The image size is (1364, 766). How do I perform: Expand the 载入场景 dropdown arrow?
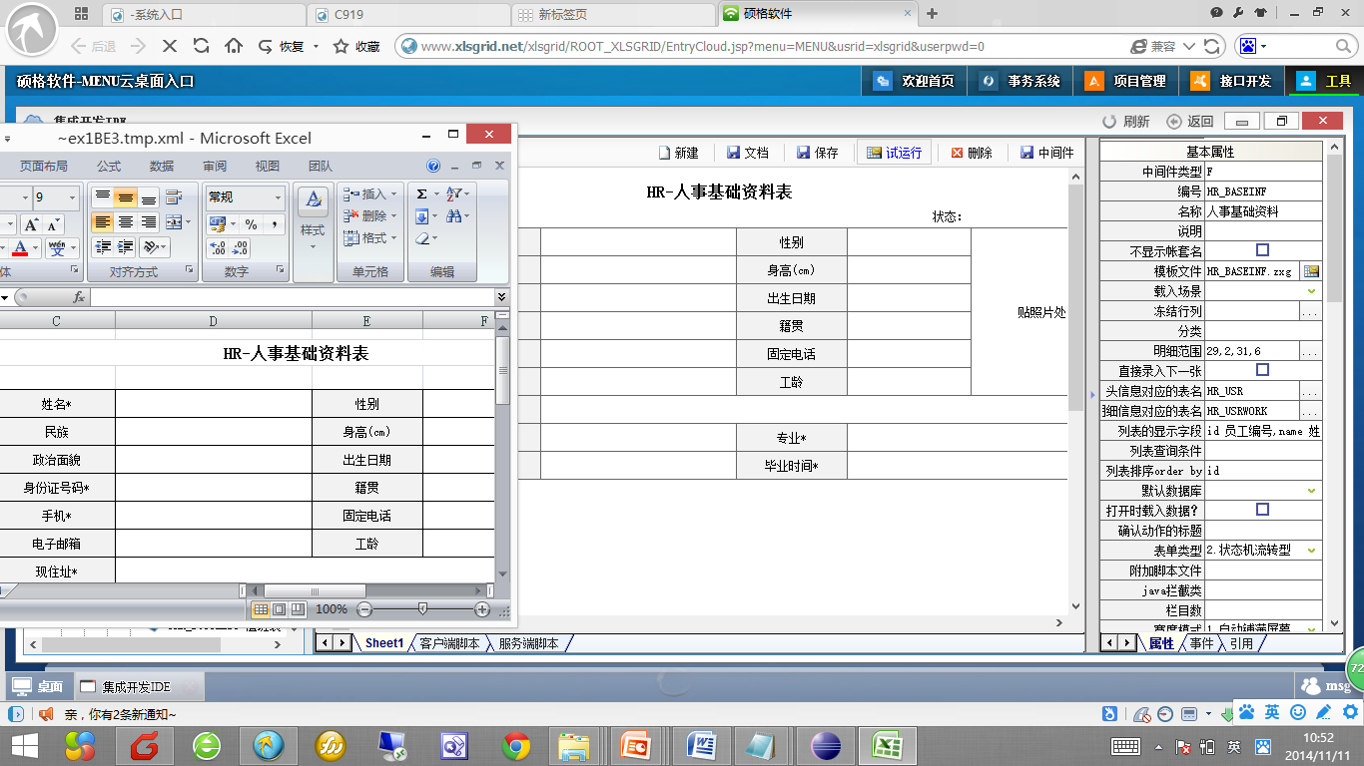click(x=1311, y=291)
